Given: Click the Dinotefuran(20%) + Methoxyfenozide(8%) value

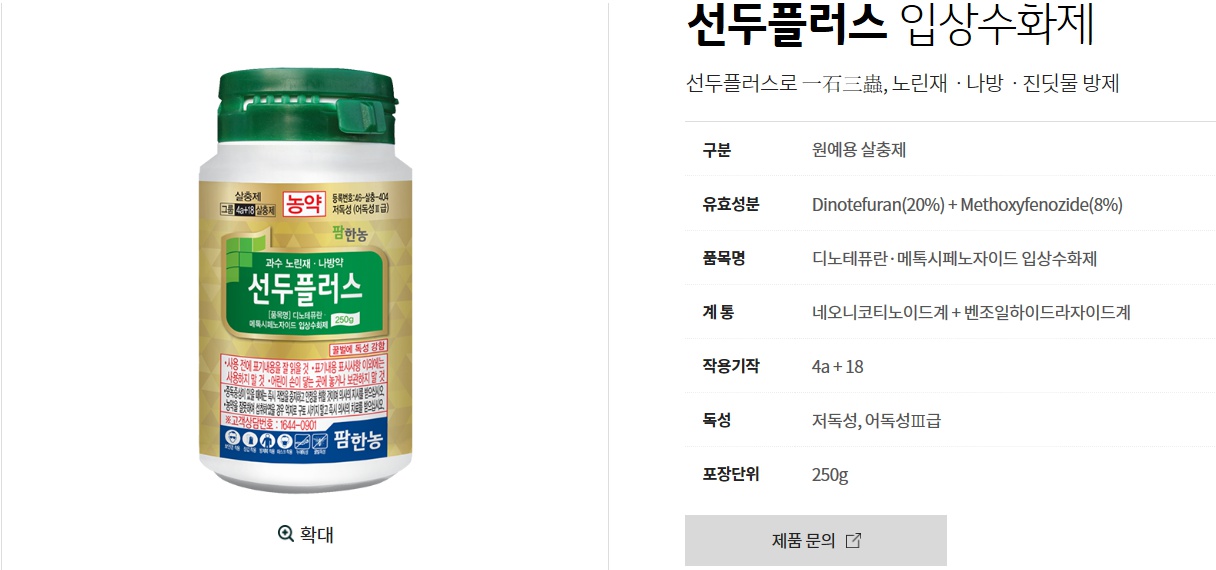Looking at the screenshot, I should point(967,204).
